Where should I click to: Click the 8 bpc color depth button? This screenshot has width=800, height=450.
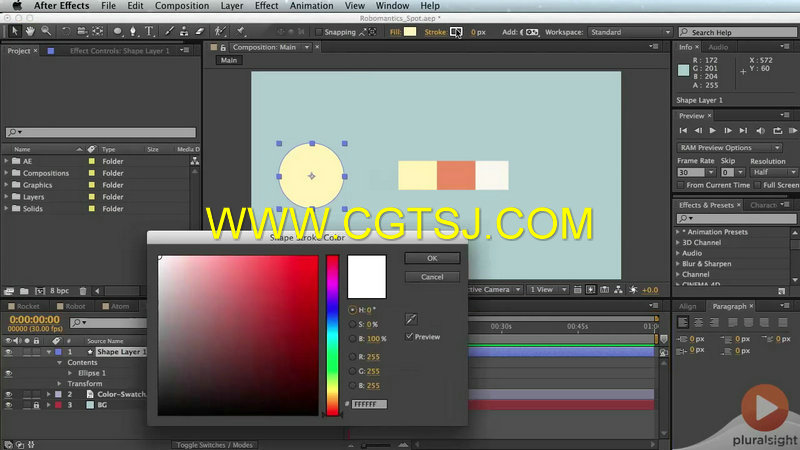[x=59, y=291]
